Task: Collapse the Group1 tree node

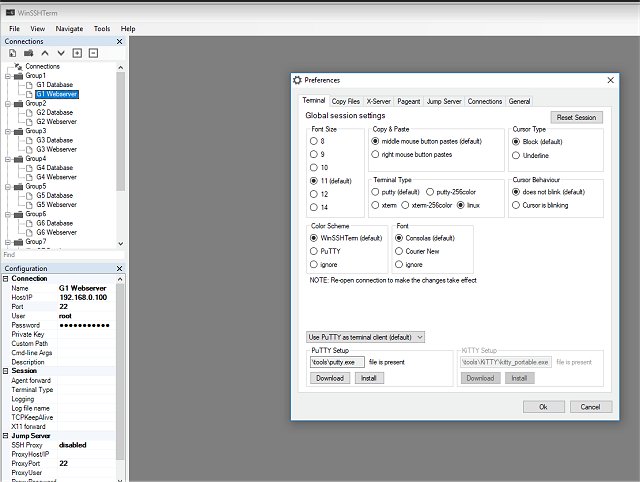Action: (x=8, y=76)
